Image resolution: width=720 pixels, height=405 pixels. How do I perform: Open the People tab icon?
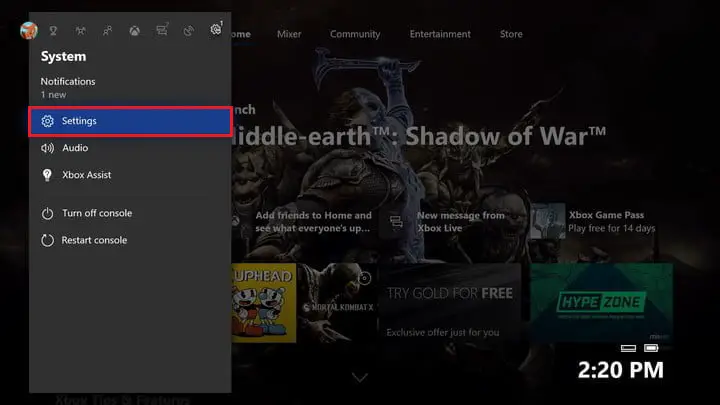[x=107, y=31]
